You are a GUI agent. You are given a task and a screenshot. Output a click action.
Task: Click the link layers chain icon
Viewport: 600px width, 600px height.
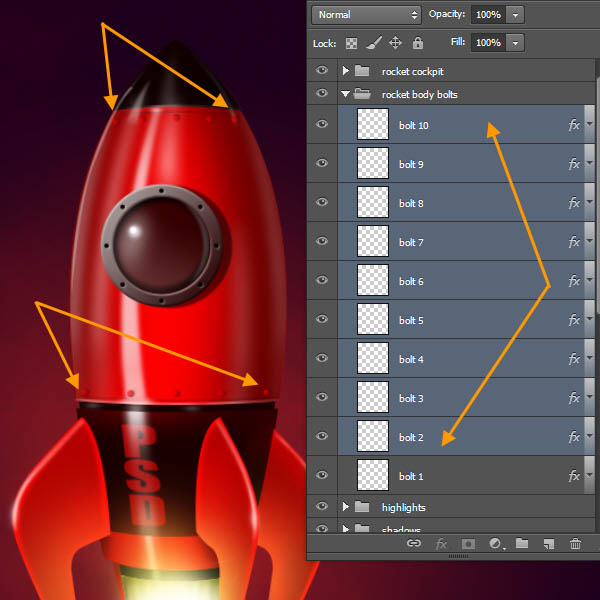tap(413, 544)
